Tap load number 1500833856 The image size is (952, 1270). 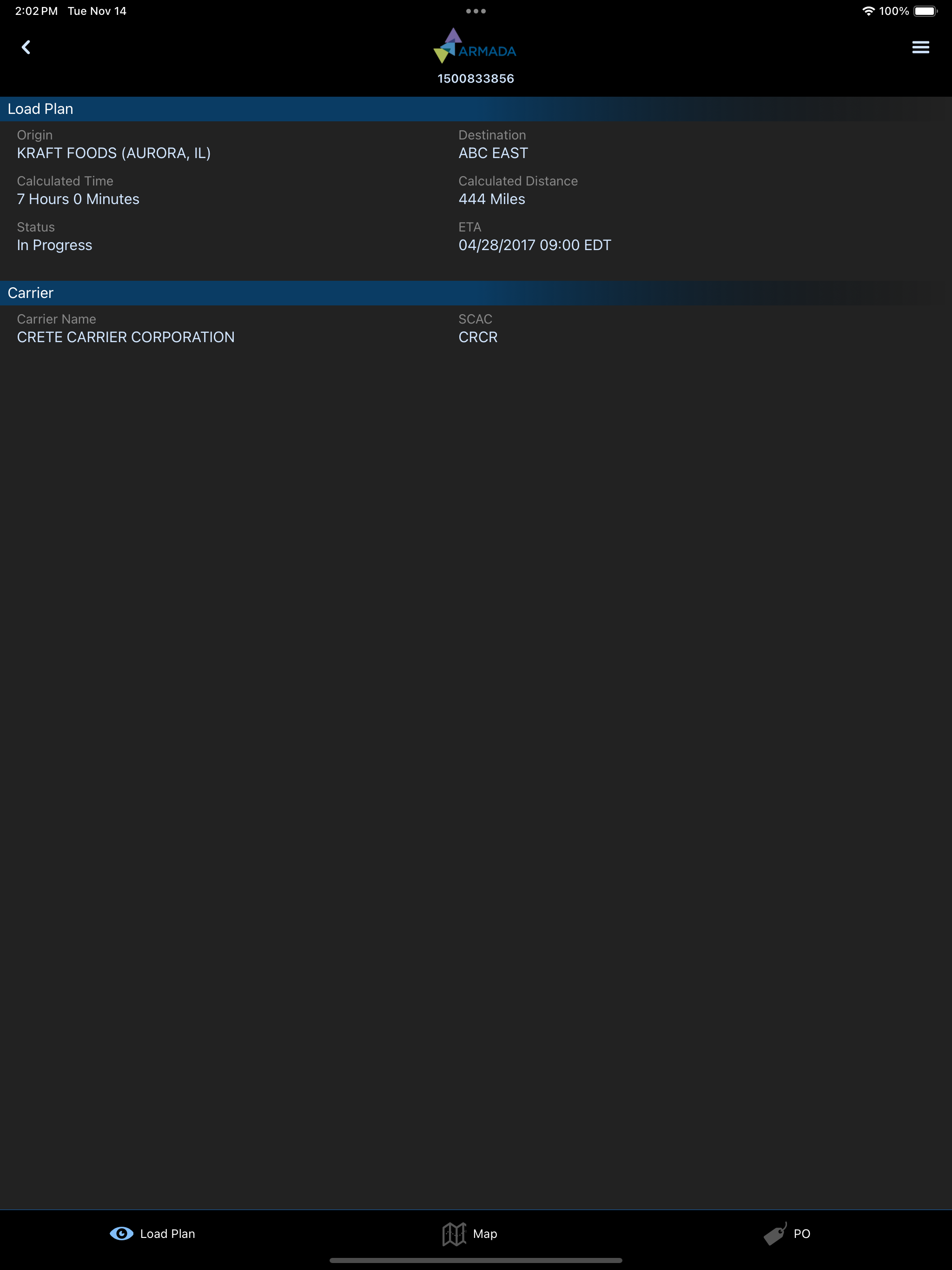coord(476,79)
